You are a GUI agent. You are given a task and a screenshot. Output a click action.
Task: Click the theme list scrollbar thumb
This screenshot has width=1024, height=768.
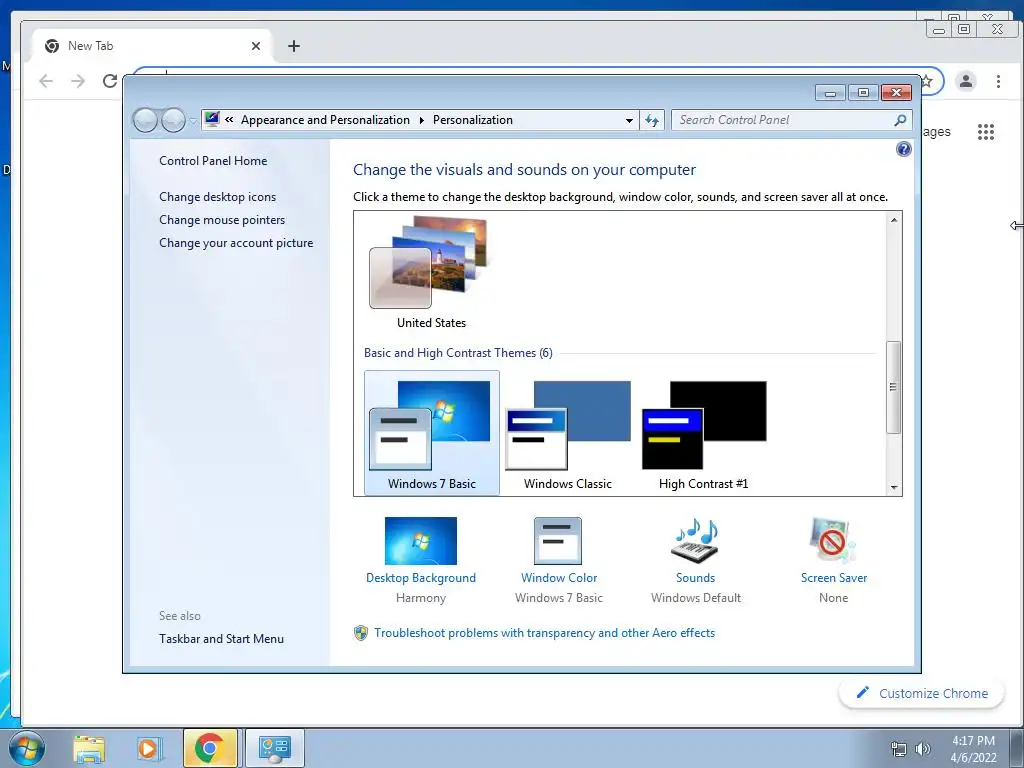click(x=893, y=387)
